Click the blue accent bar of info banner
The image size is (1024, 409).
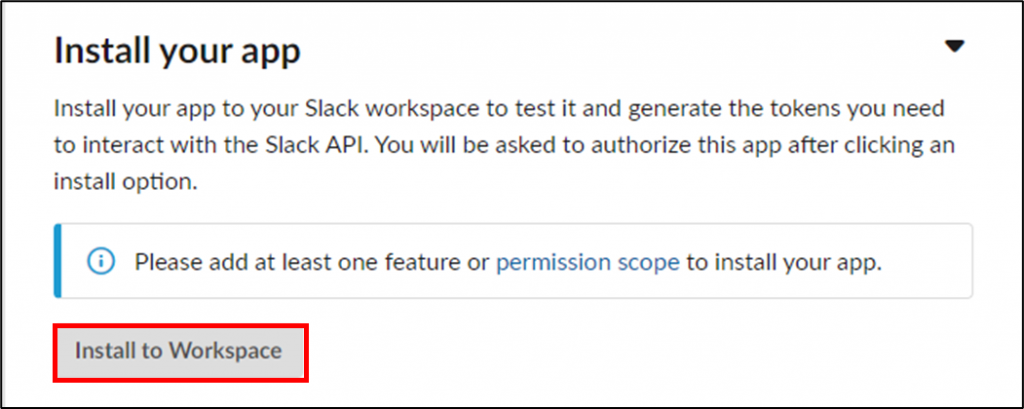pos(57,261)
